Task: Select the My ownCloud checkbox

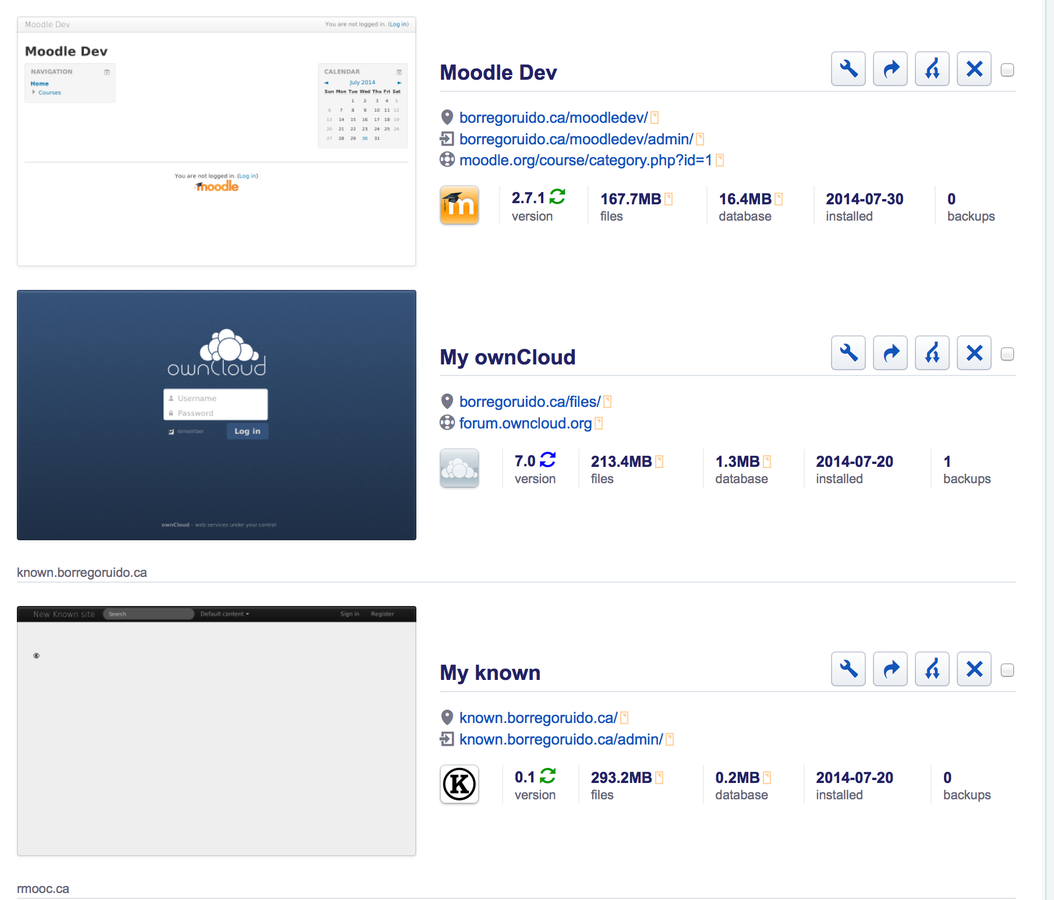Action: point(1007,354)
